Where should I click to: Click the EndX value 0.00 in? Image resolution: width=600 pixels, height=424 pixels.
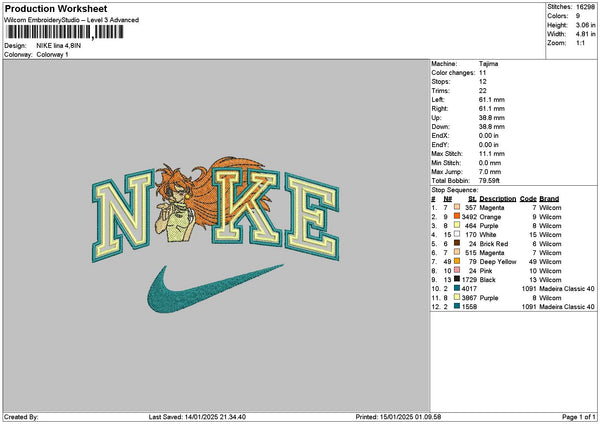(489, 136)
